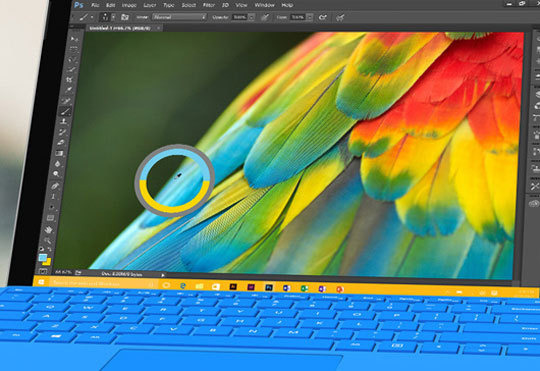540x371 pixels.
Task: Open the Layer menu
Action: pyautogui.click(x=150, y=5)
